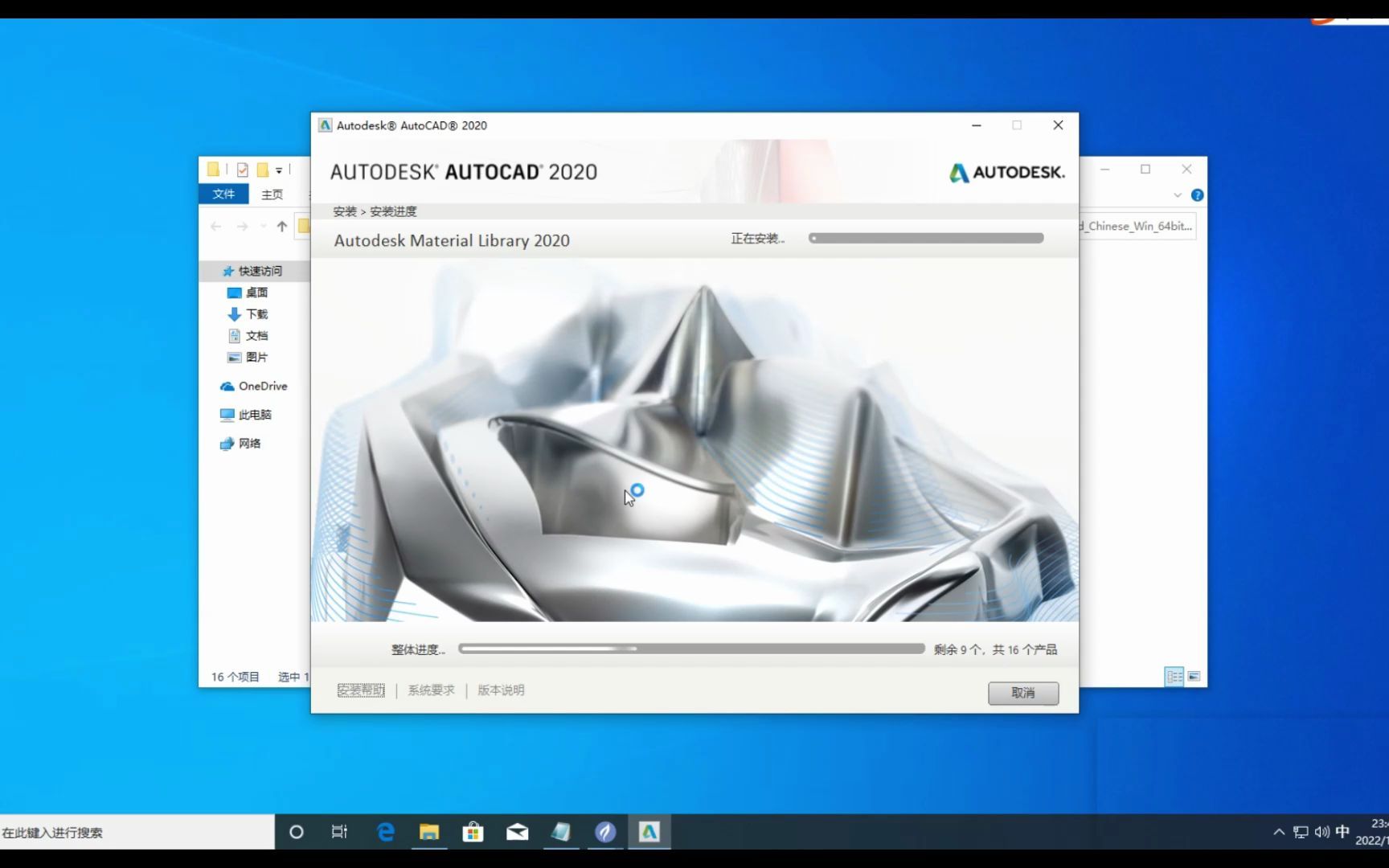Open File Explorer from taskbar
The image size is (1389, 868).
point(429,833)
